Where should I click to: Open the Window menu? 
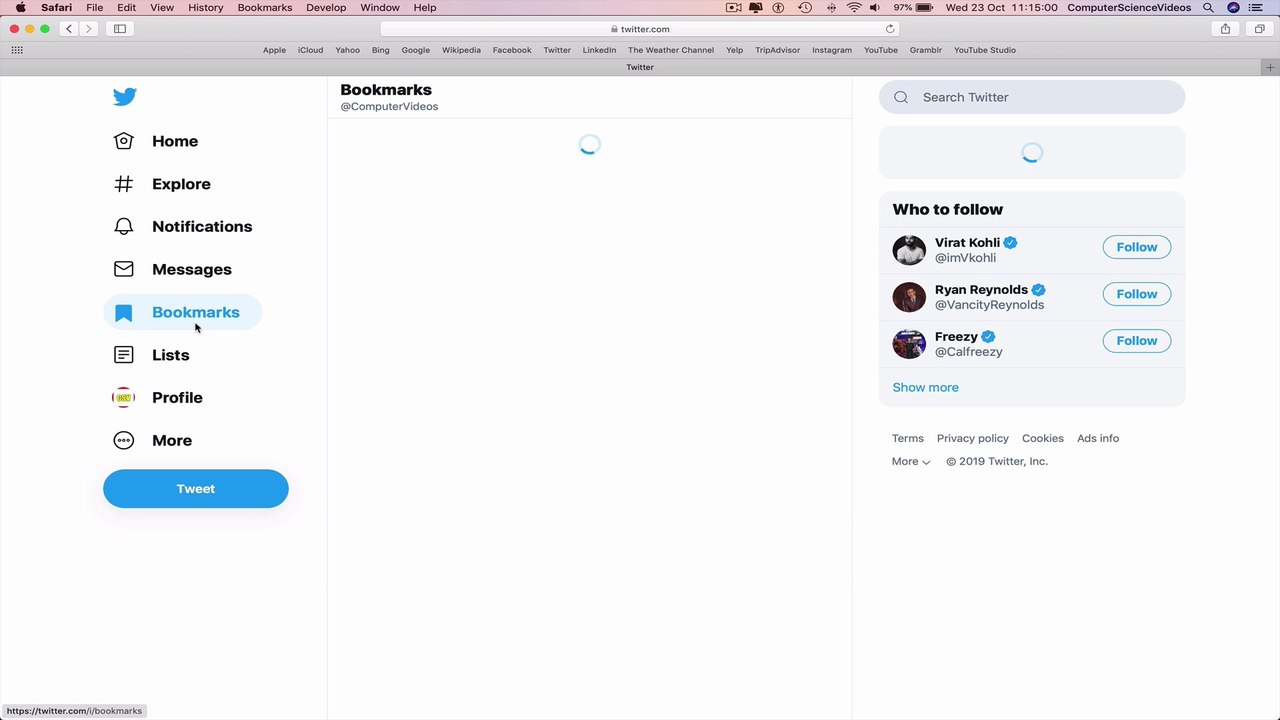coord(380,7)
